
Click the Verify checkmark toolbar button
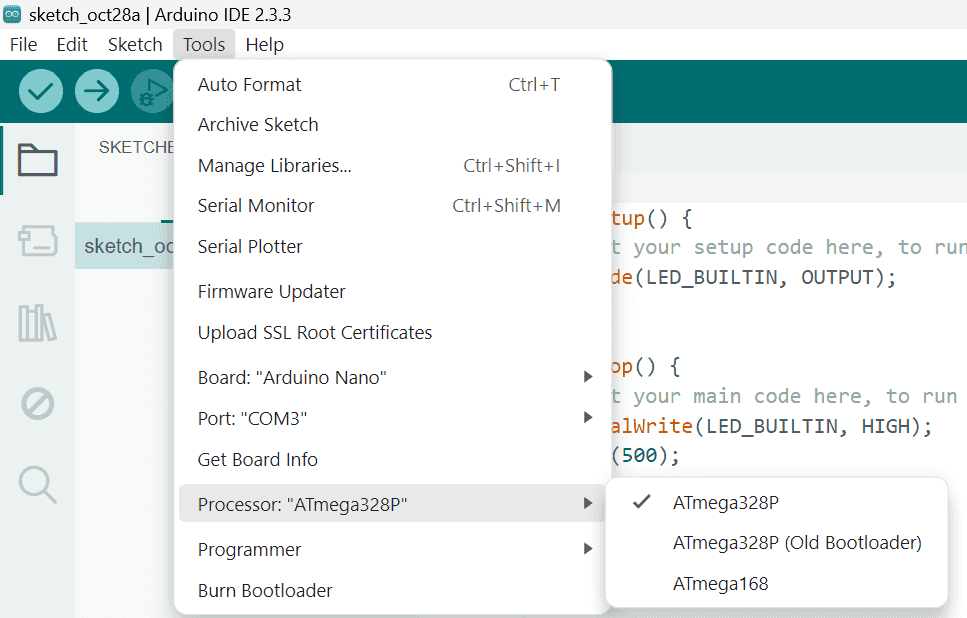40,92
